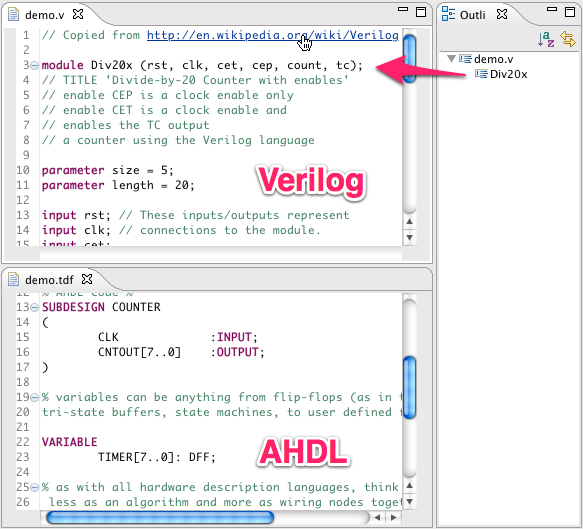The width and height of the screenshot is (583, 529).
Task: Click the demo.tdf file icon on tab
Action: (x=13, y=279)
